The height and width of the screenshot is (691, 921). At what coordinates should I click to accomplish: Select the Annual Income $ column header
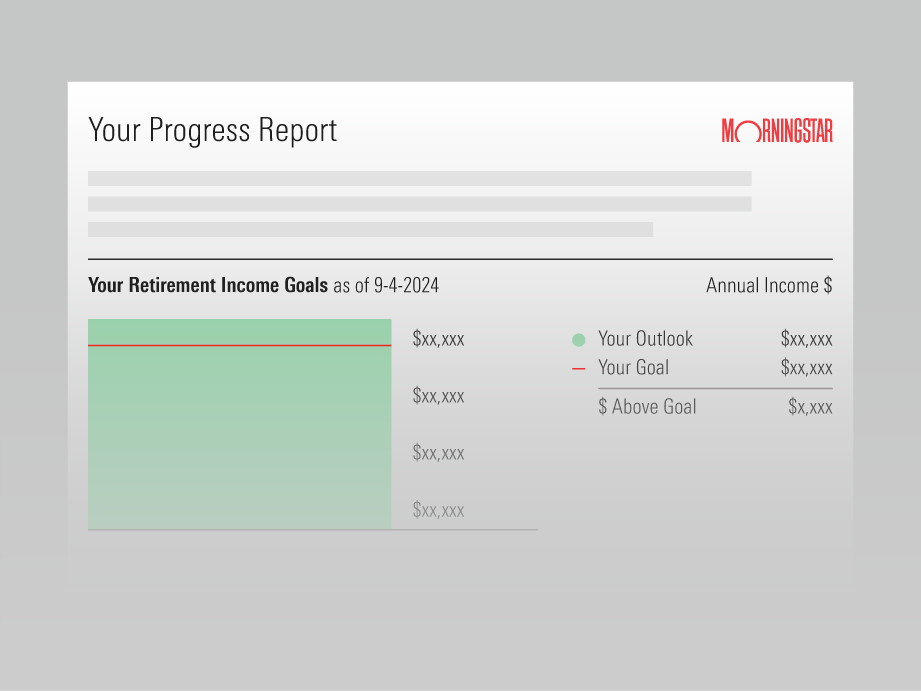coord(768,286)
